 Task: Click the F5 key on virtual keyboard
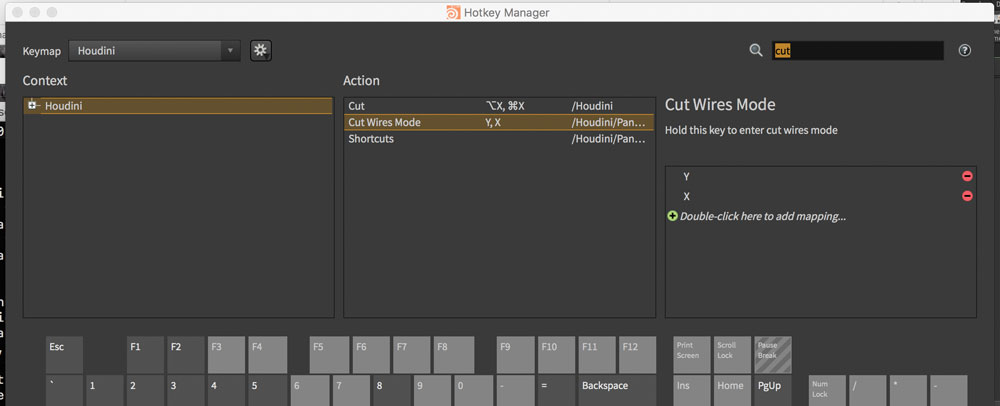point(330,355)
